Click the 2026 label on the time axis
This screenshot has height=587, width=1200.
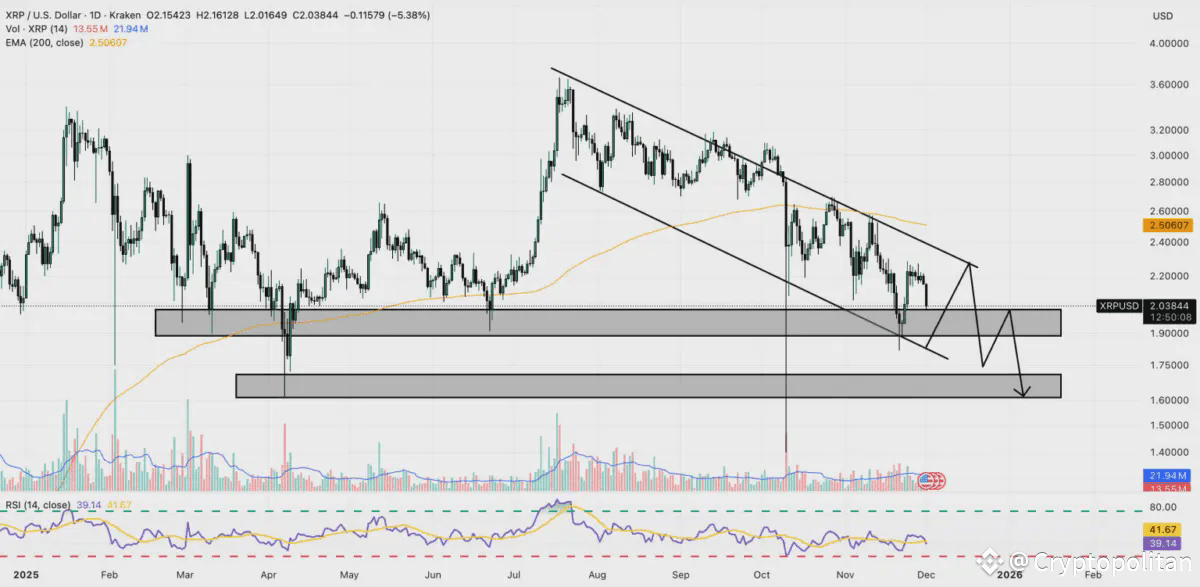pyautogui.click(x=1011, y=575)
